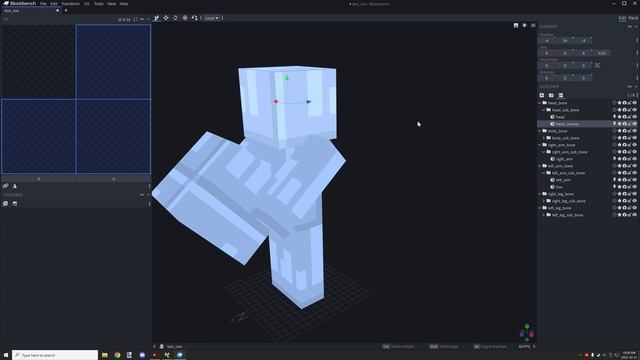Viewport: 640px width, 360px height.
Task: Toggle visibility eye of right_arm cube
Action: coord(635,159)
